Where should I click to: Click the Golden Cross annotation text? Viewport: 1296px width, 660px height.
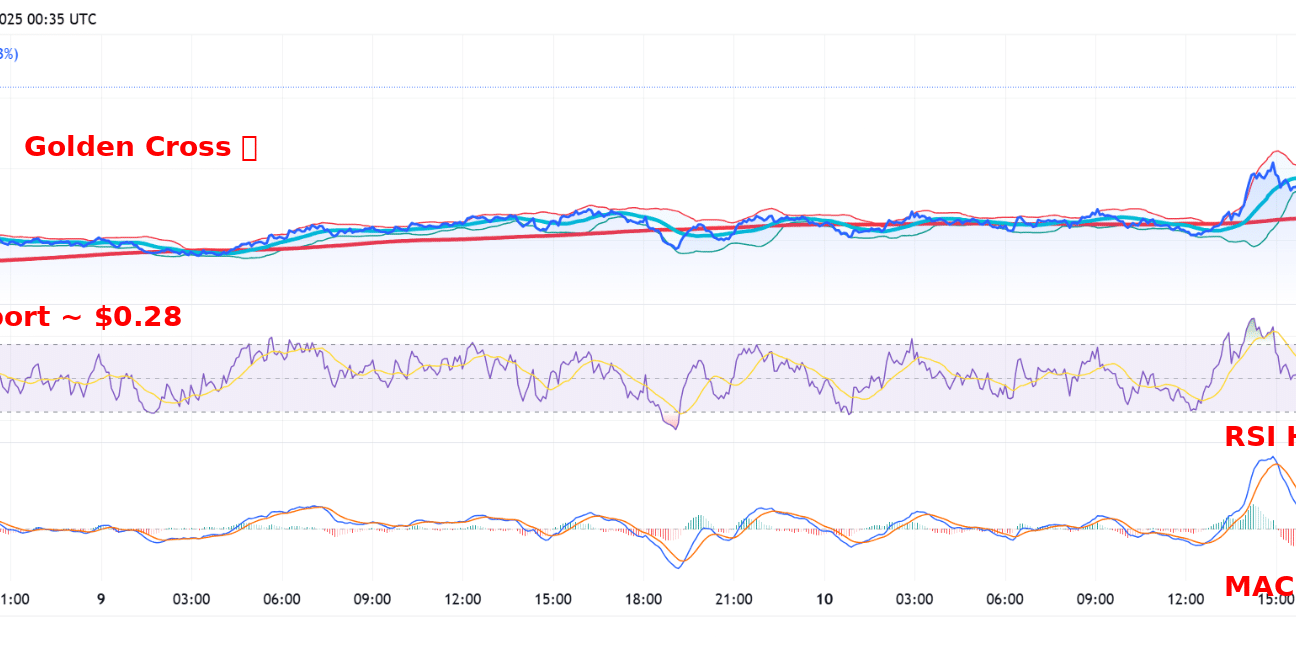pyautogui.click(x=140, y=147)
